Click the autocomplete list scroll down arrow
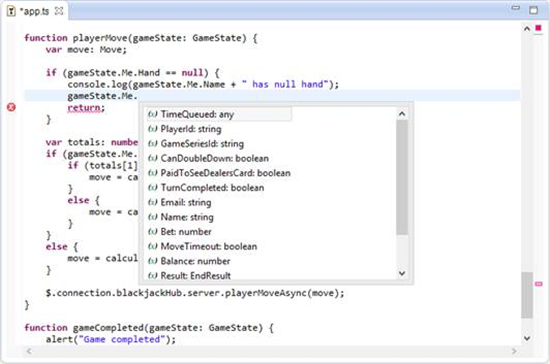This screenshot has width=550, height=364. pos(402,273)
